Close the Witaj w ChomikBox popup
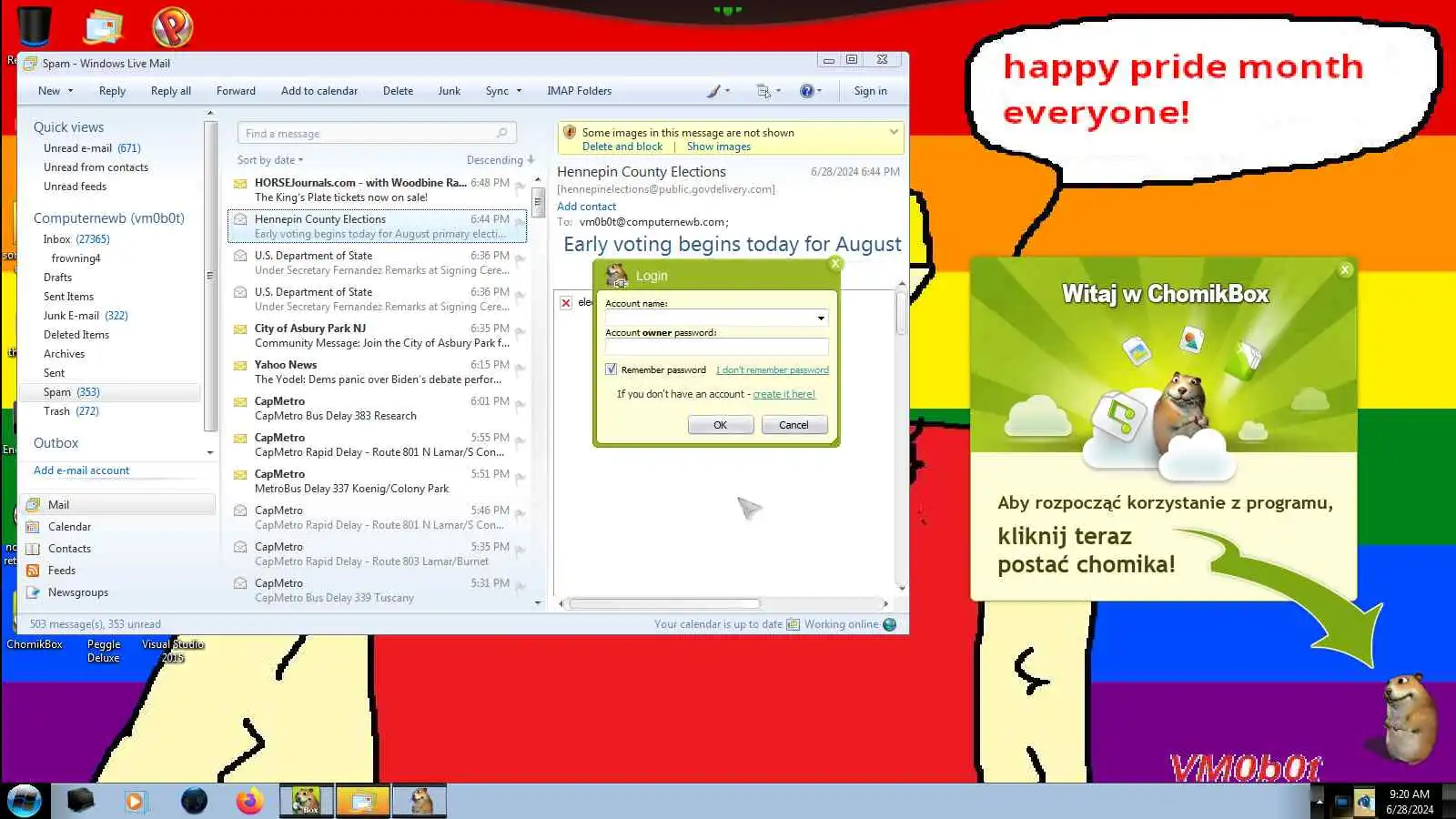 point(1345,270)
